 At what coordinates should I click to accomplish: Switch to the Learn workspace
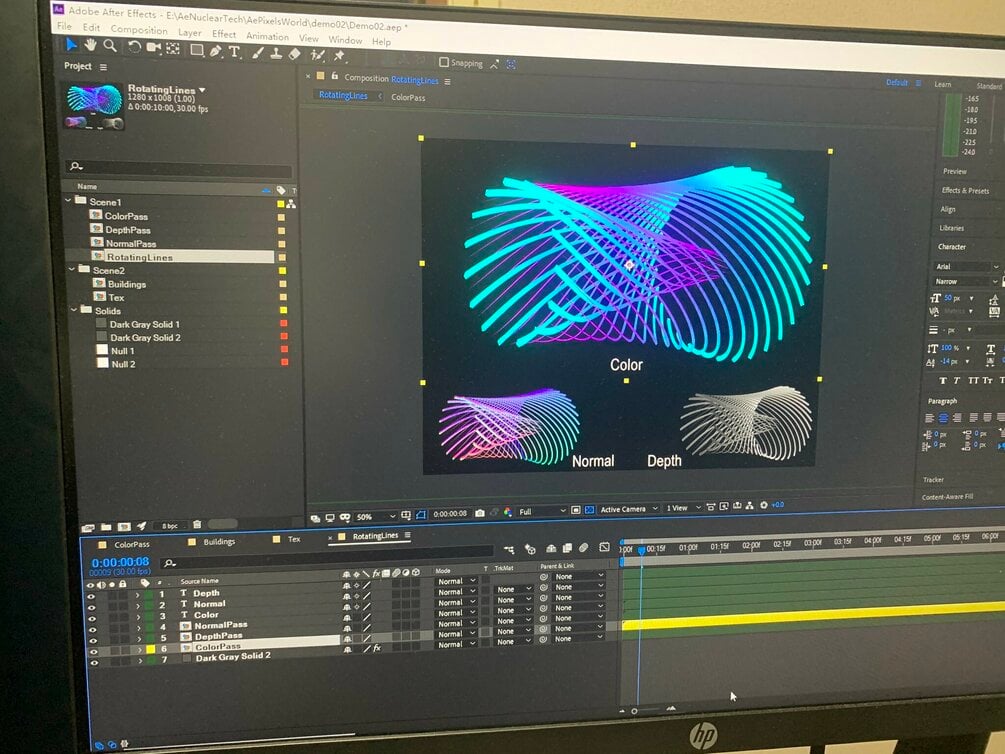[x=943, y=84]
